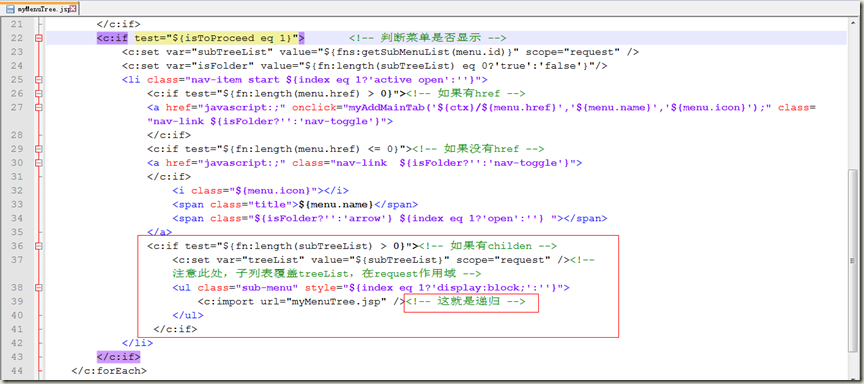Collapse the fold marker on line 26

click(x=38, y=94)
